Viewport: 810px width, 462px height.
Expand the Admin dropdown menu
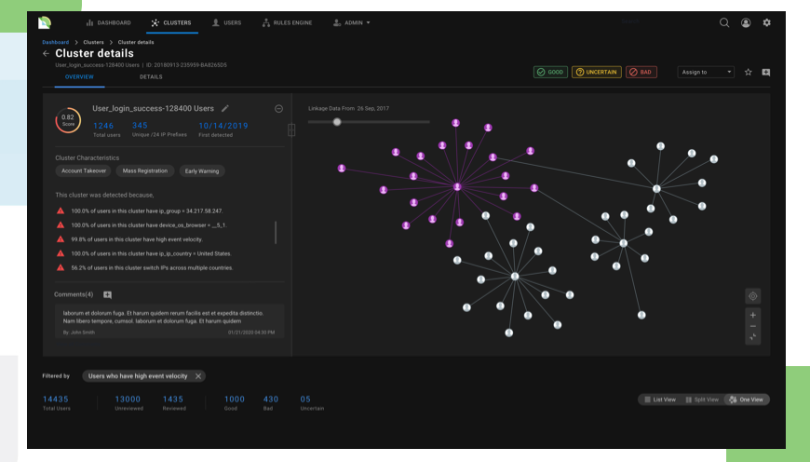click(352, 23)
